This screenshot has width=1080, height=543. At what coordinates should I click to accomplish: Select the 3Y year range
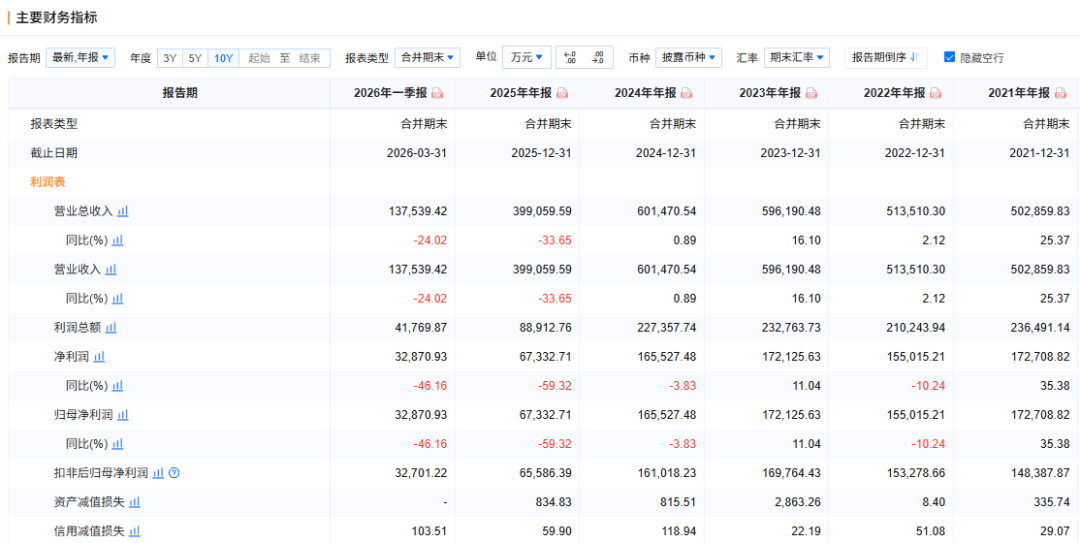coord(169,58)
